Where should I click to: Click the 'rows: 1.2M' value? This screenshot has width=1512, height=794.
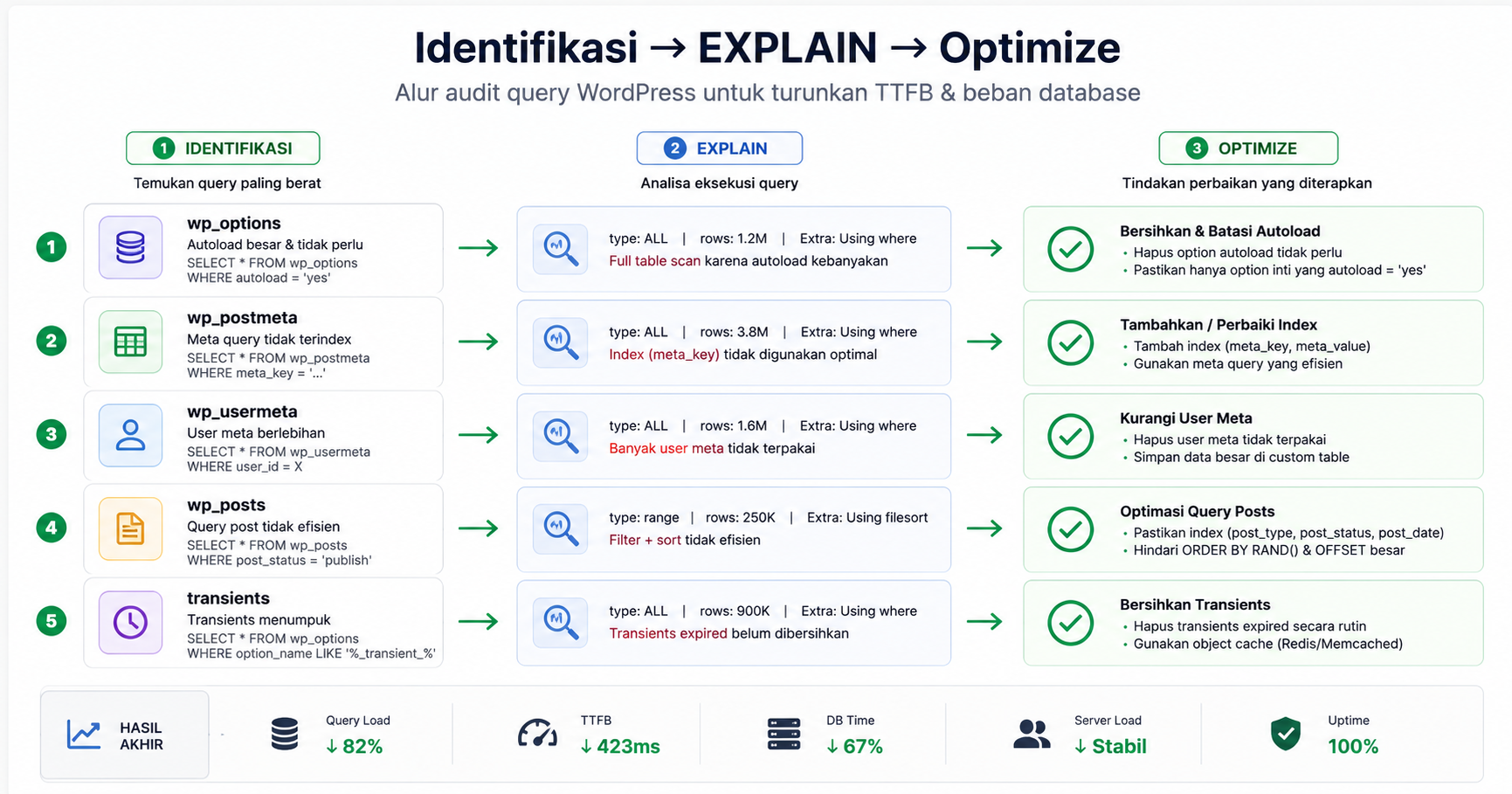click(x=733, y=238)
